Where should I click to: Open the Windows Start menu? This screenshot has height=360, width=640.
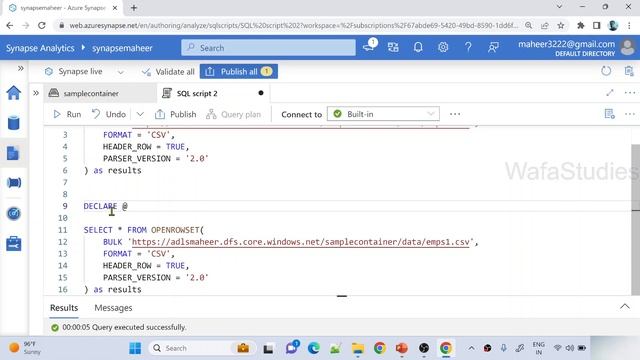[135, 348]
